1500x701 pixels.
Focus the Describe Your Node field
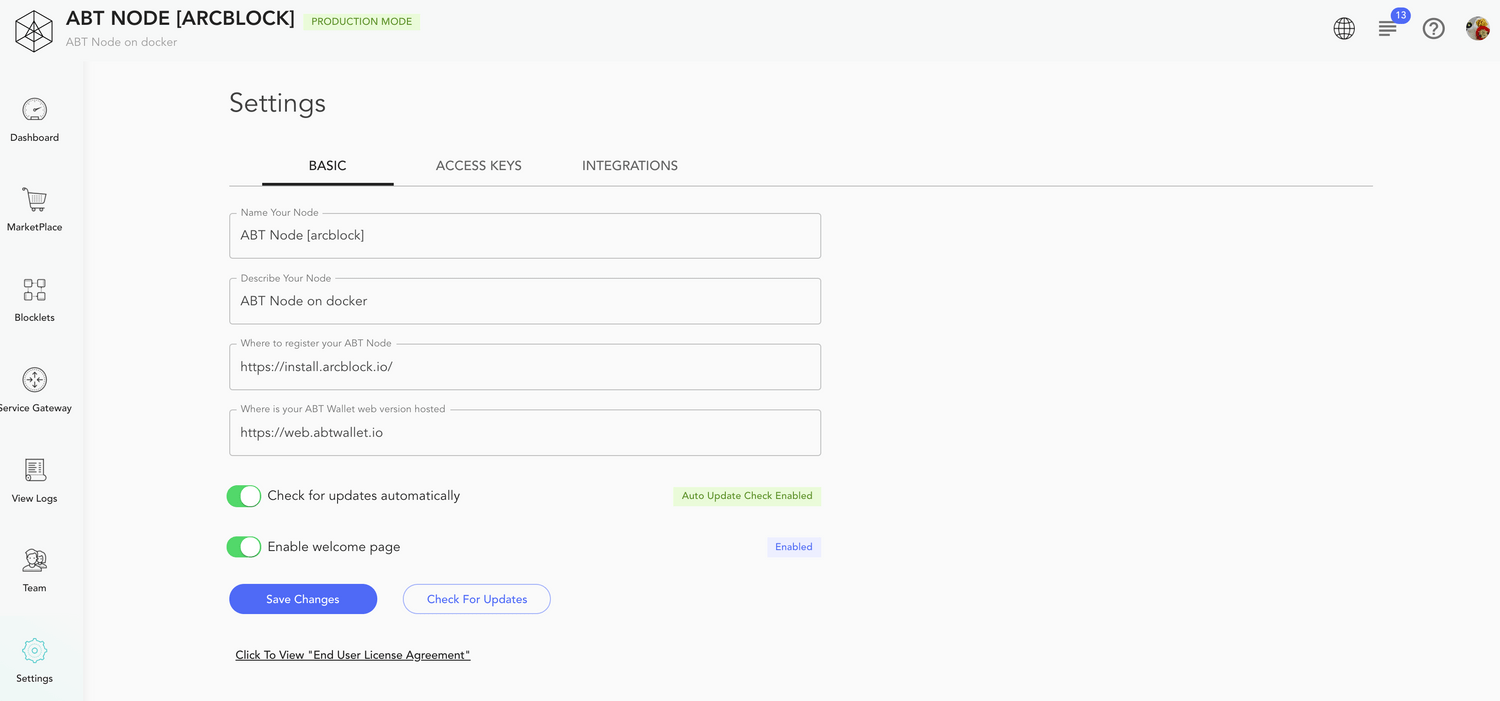525,301
